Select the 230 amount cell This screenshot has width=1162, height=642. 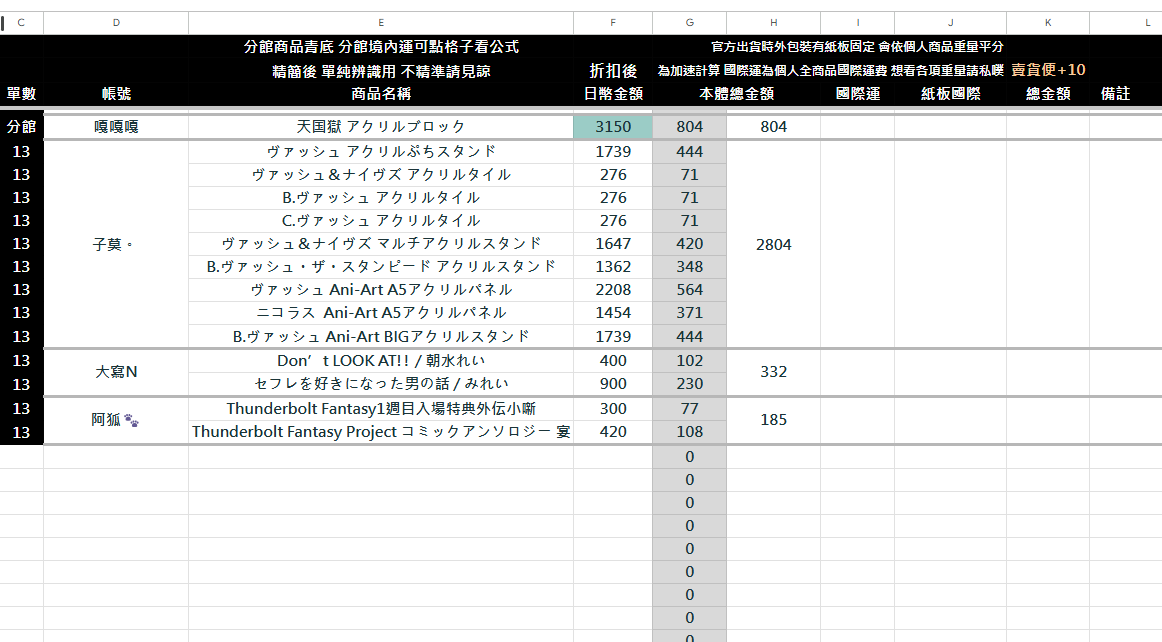click(x=689, y=383)
